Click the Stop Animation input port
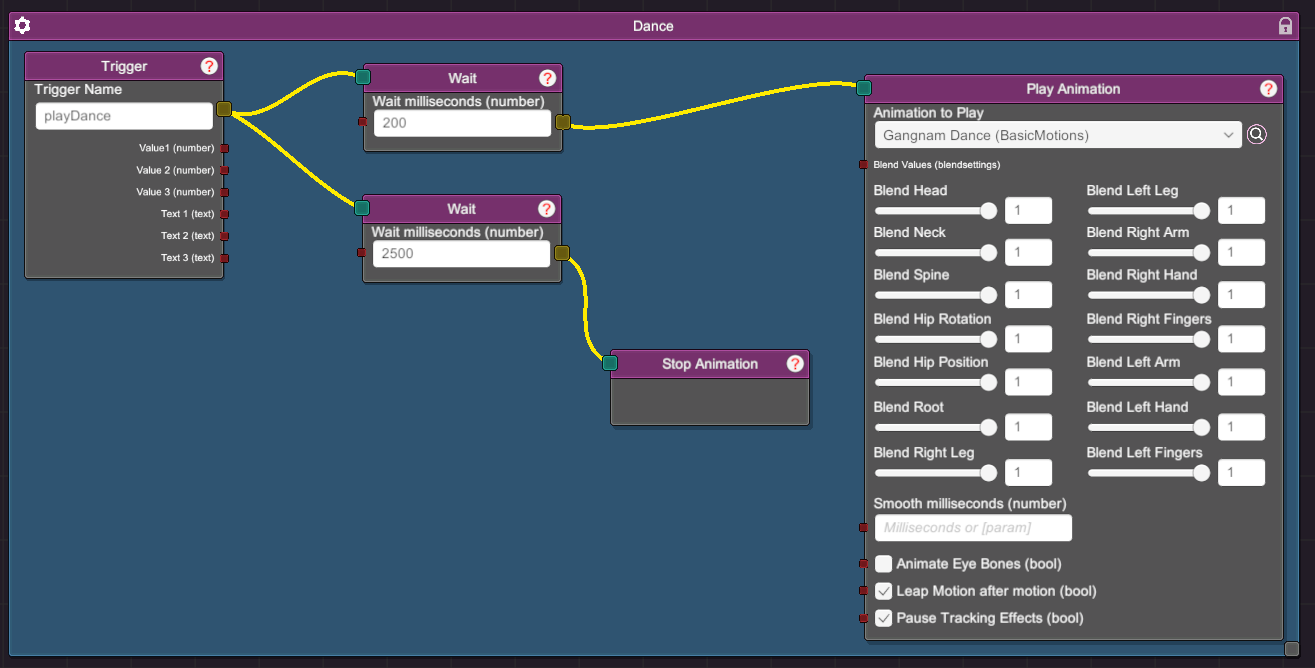The height and width of the screenshot is (668, 1315). 610,363
